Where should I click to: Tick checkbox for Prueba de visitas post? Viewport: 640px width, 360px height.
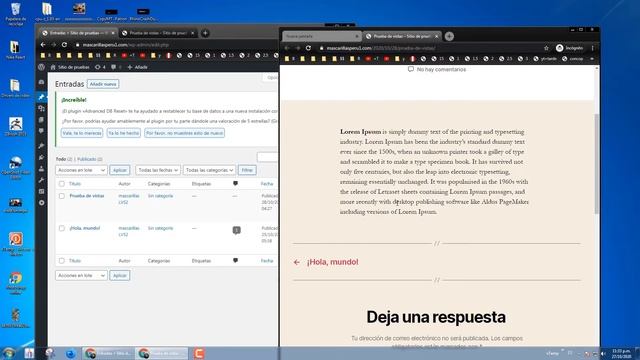tap(62, 196)
